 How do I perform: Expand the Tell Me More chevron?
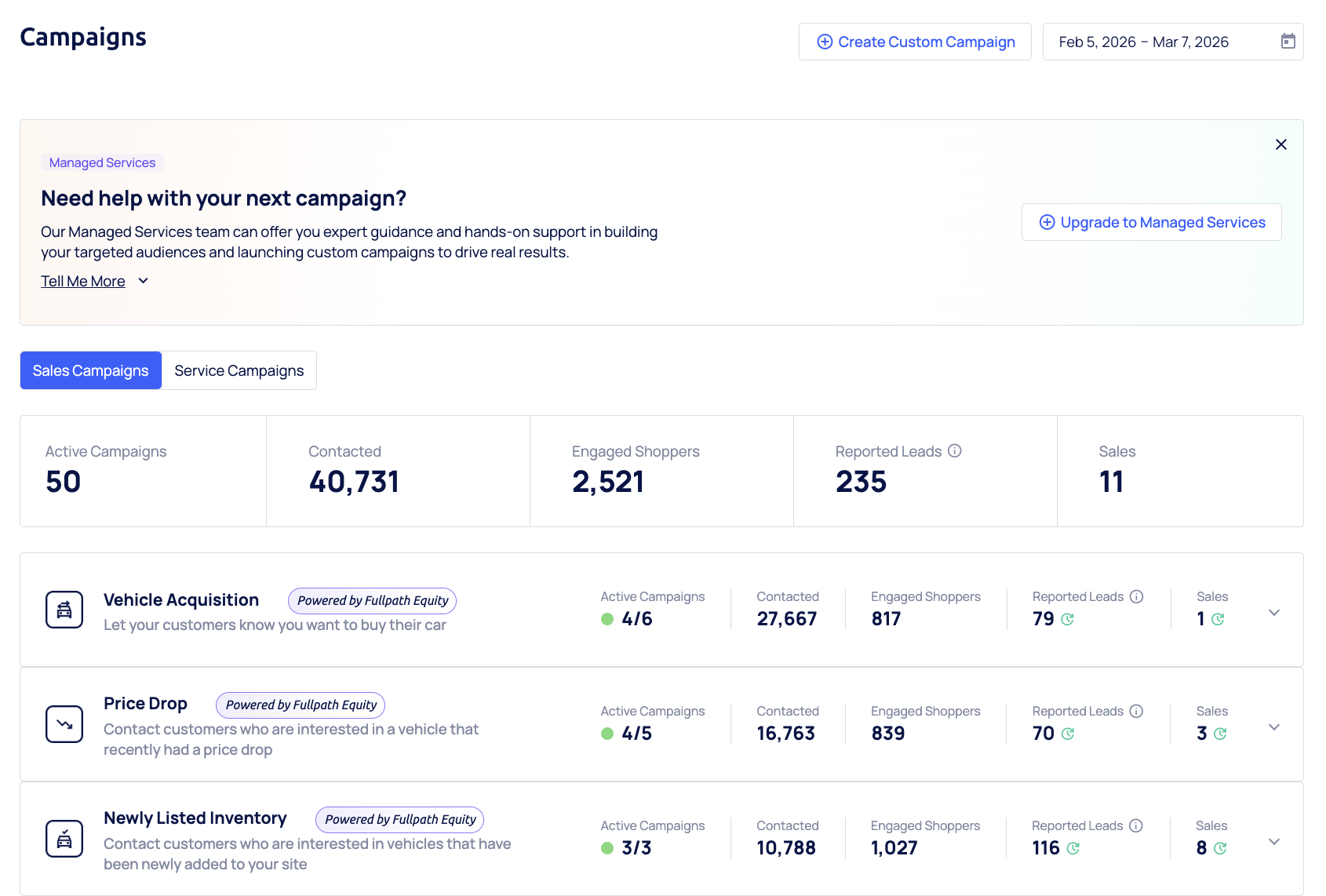pos(143,281)
